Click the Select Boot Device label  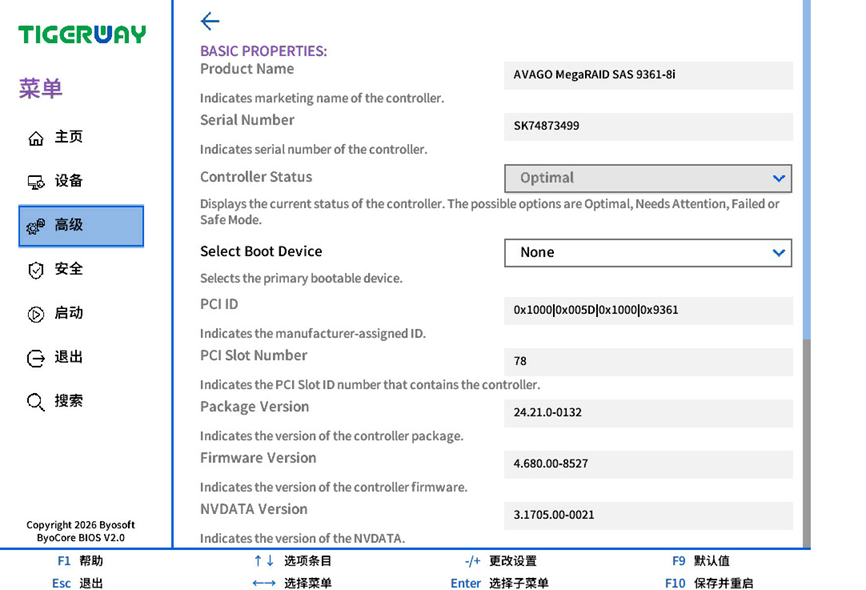point(261,251)
